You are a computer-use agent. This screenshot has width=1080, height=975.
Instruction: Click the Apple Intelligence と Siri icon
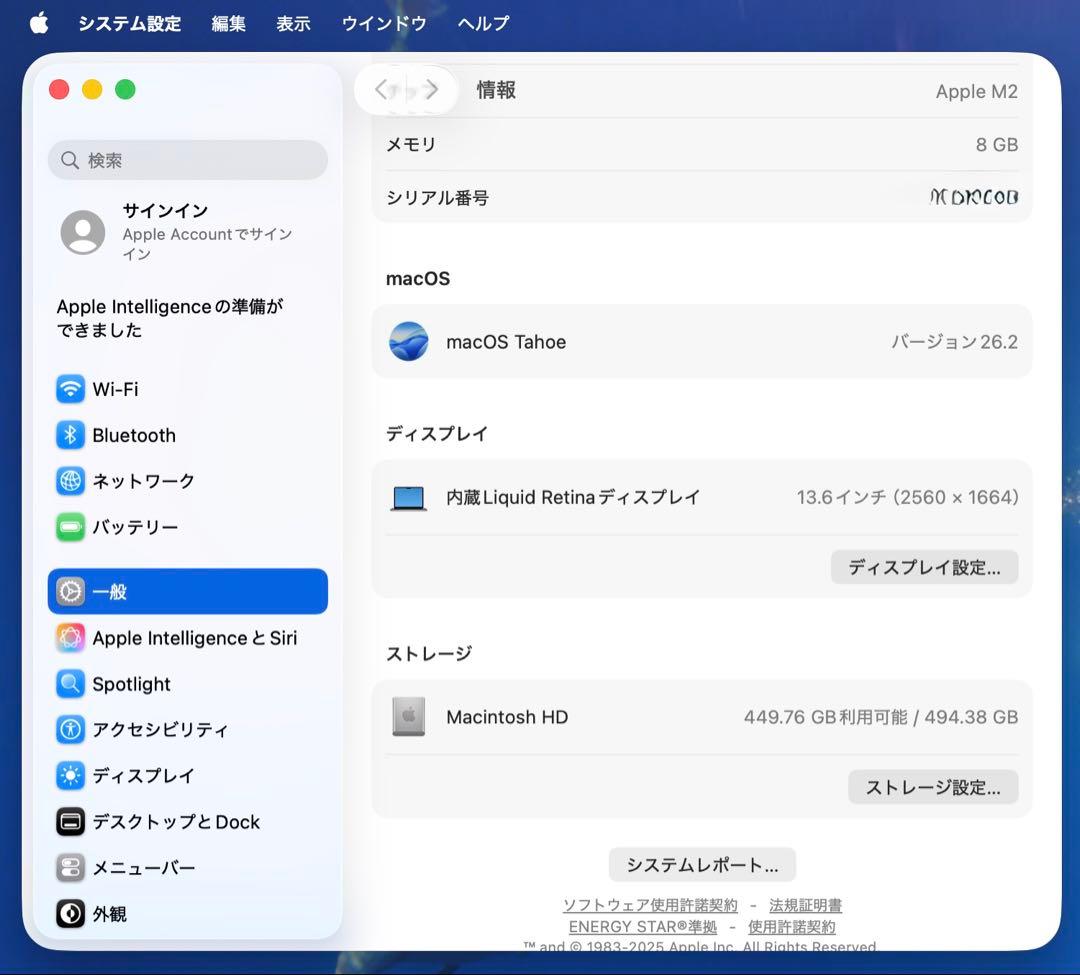[x=70, y=638]
